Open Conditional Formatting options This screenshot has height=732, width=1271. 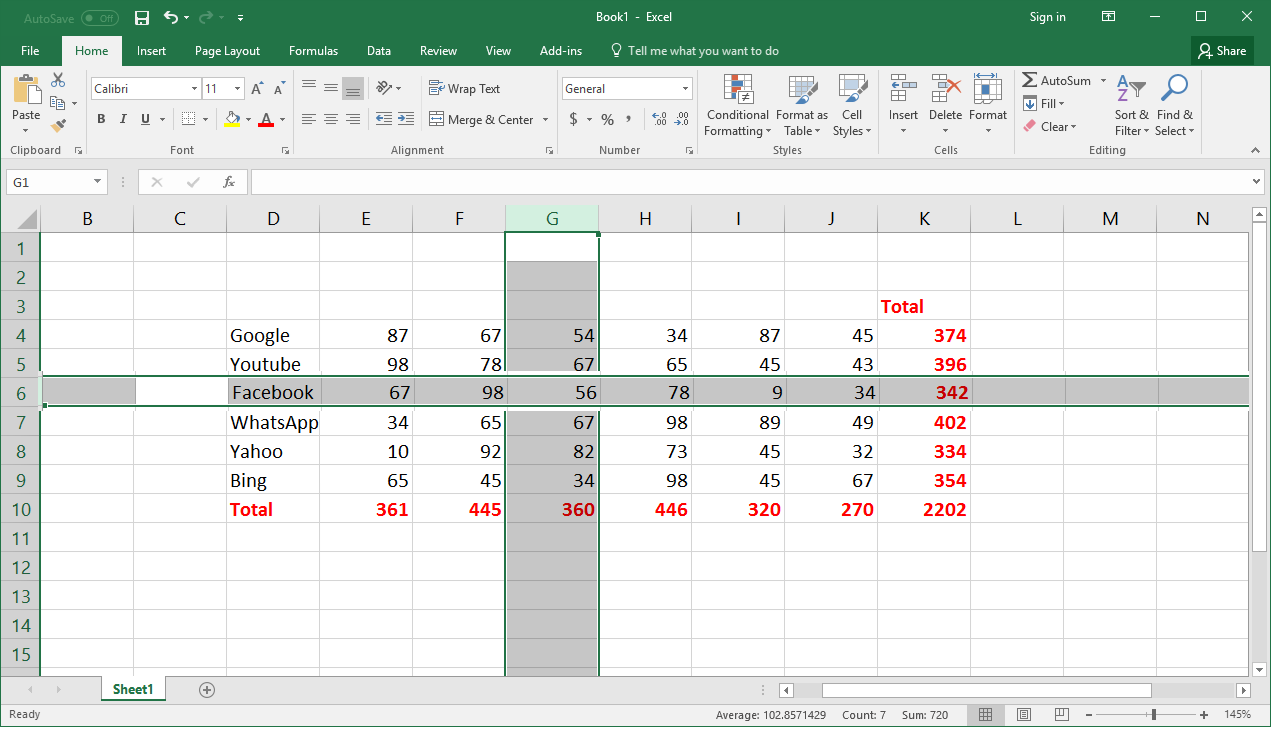pyautogui.click(x=737, y=105)
